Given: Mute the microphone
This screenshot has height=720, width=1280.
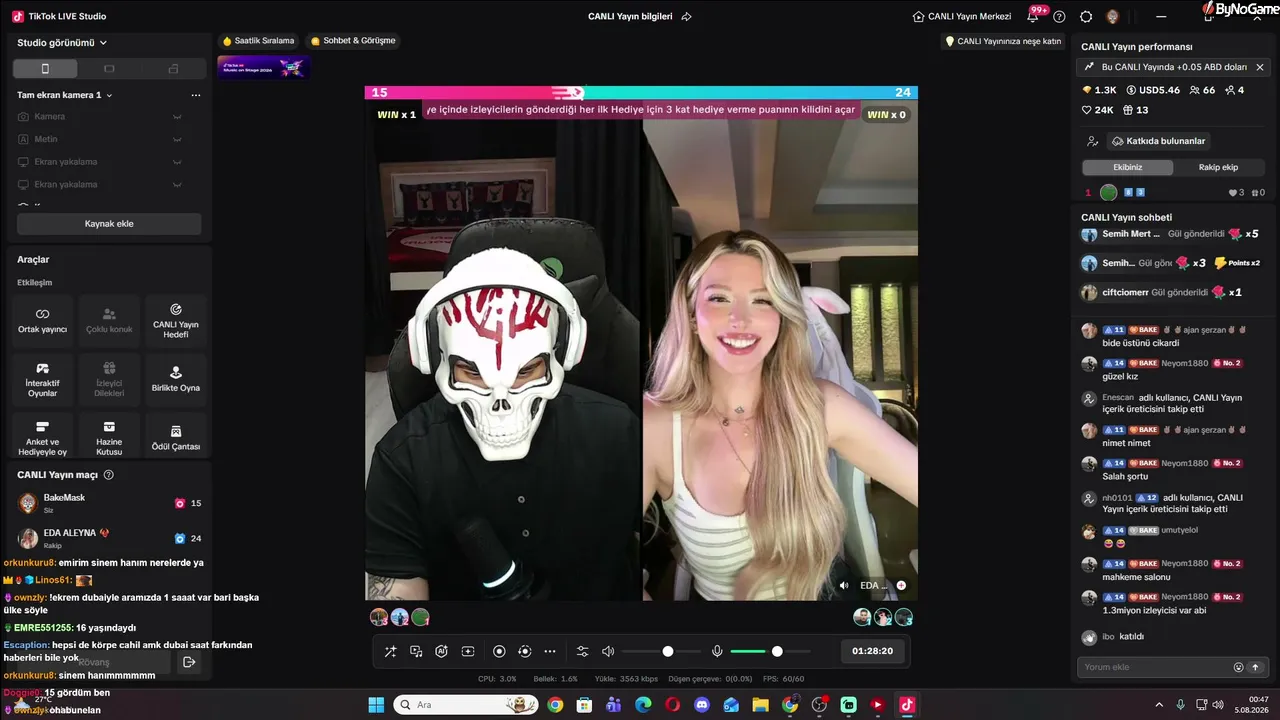Looking at the screenshot, I should [717, 652].
